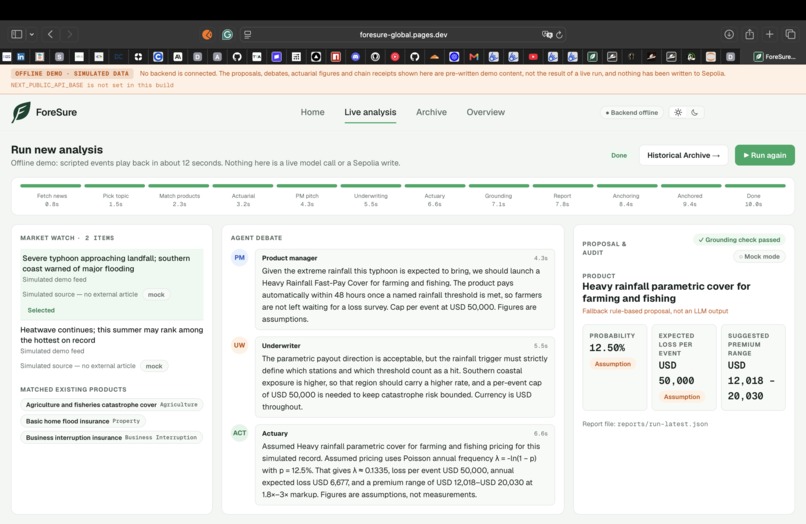This screenshot has width=806, height=524.
Task: Click the Done status text
Action: tap(619, 155)
